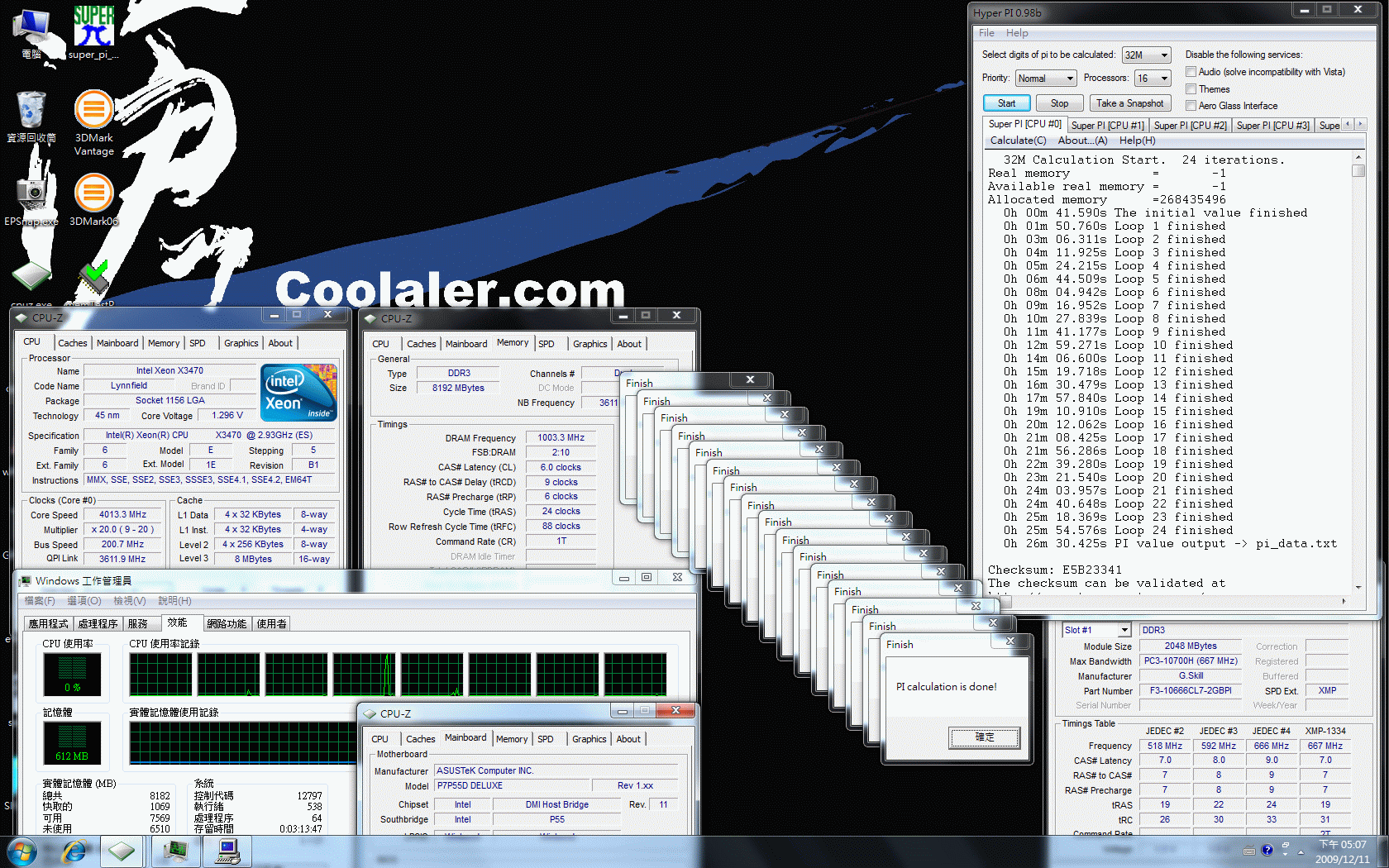
Task: Launch 3DMark Vantage from the desktop
Action: click(x=93, y=122)
